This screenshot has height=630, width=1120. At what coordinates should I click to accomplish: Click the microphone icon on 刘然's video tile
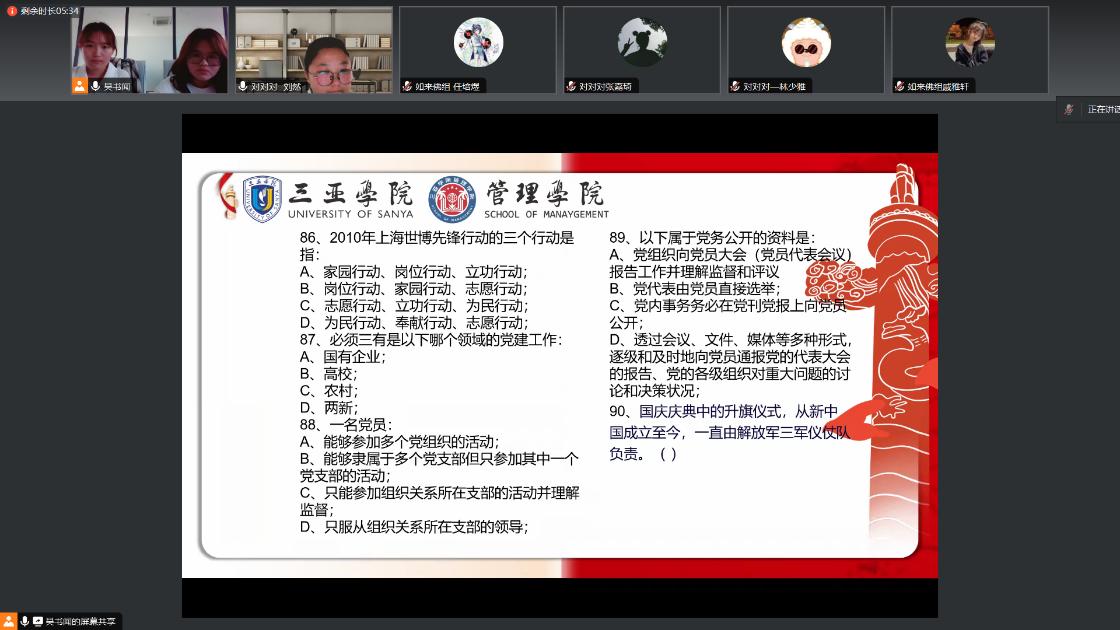coord(243,85)
